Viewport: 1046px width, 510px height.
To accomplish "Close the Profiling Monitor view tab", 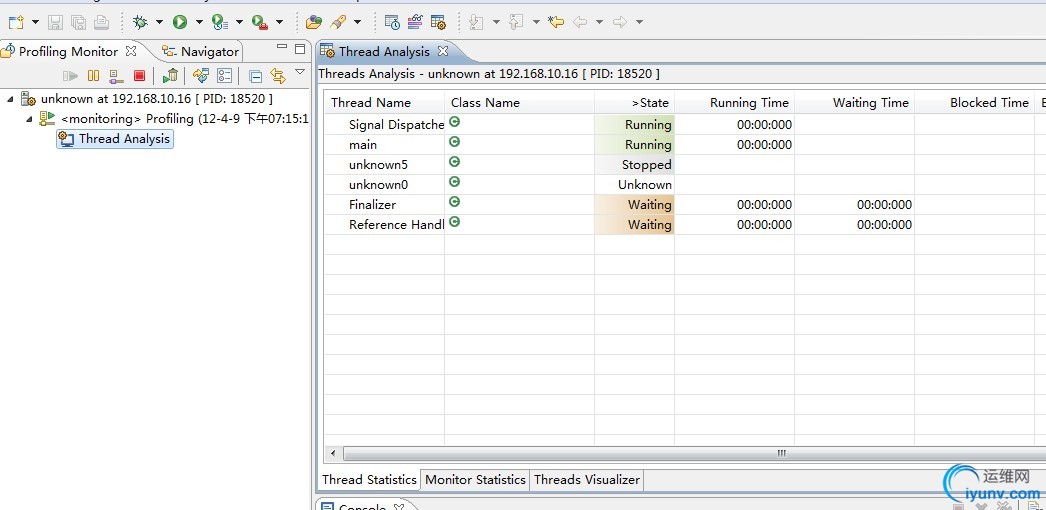I will (x=131, y=51).
